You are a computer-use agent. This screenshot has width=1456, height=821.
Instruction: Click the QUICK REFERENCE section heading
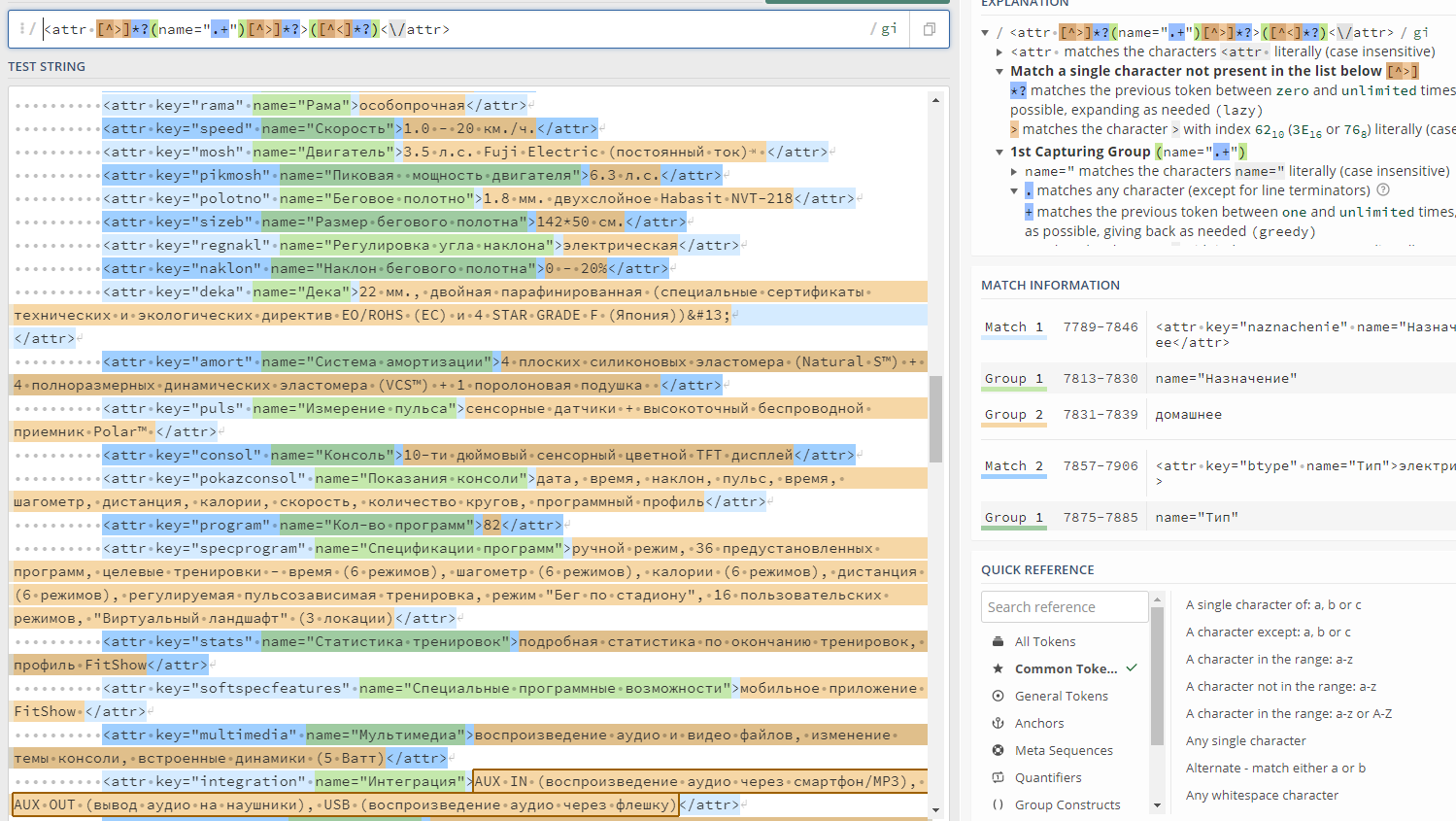[x=1037, y=569]
